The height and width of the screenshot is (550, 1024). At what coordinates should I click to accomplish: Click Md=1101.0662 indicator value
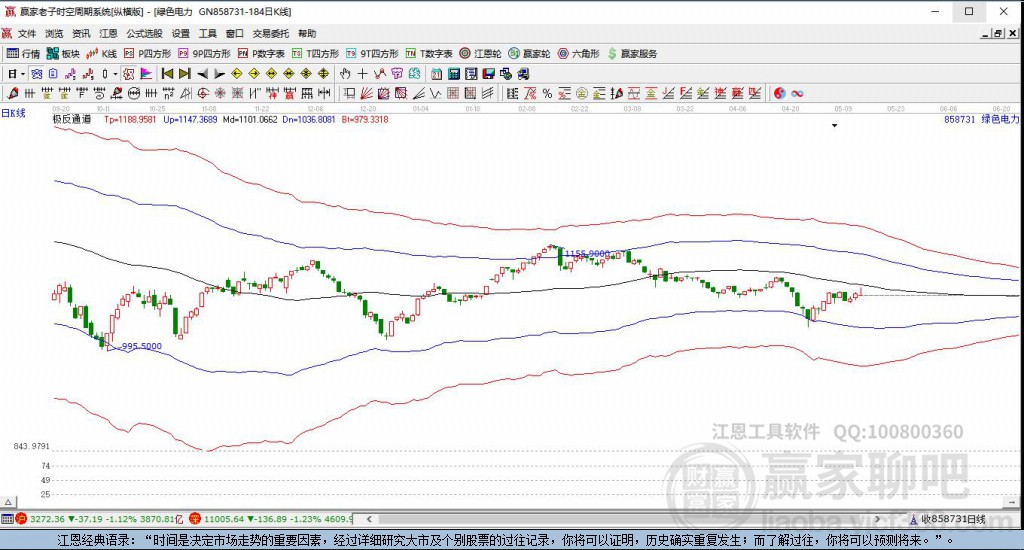click(250, 120)
